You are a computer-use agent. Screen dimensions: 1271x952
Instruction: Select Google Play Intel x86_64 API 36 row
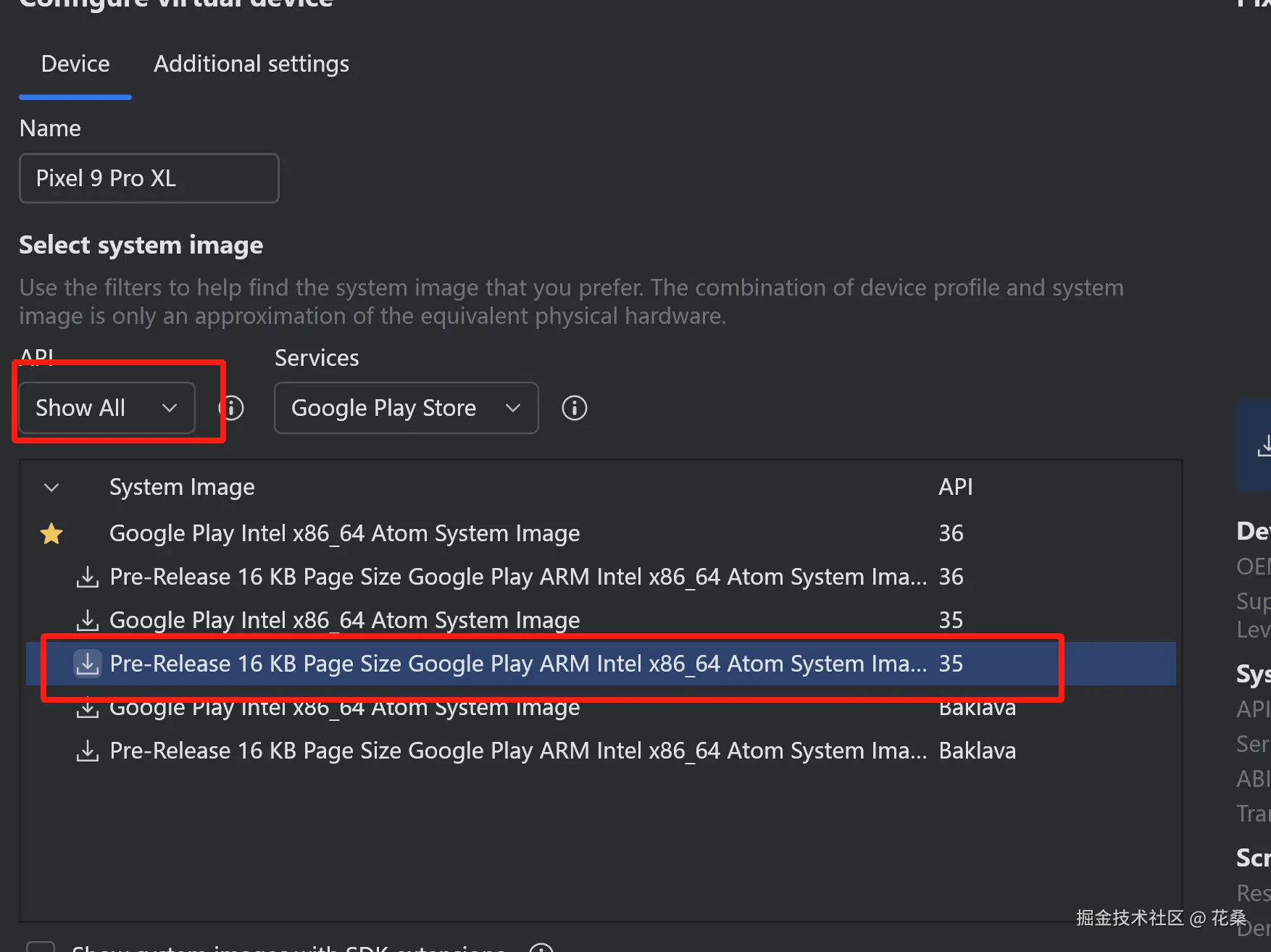point(344,534)
